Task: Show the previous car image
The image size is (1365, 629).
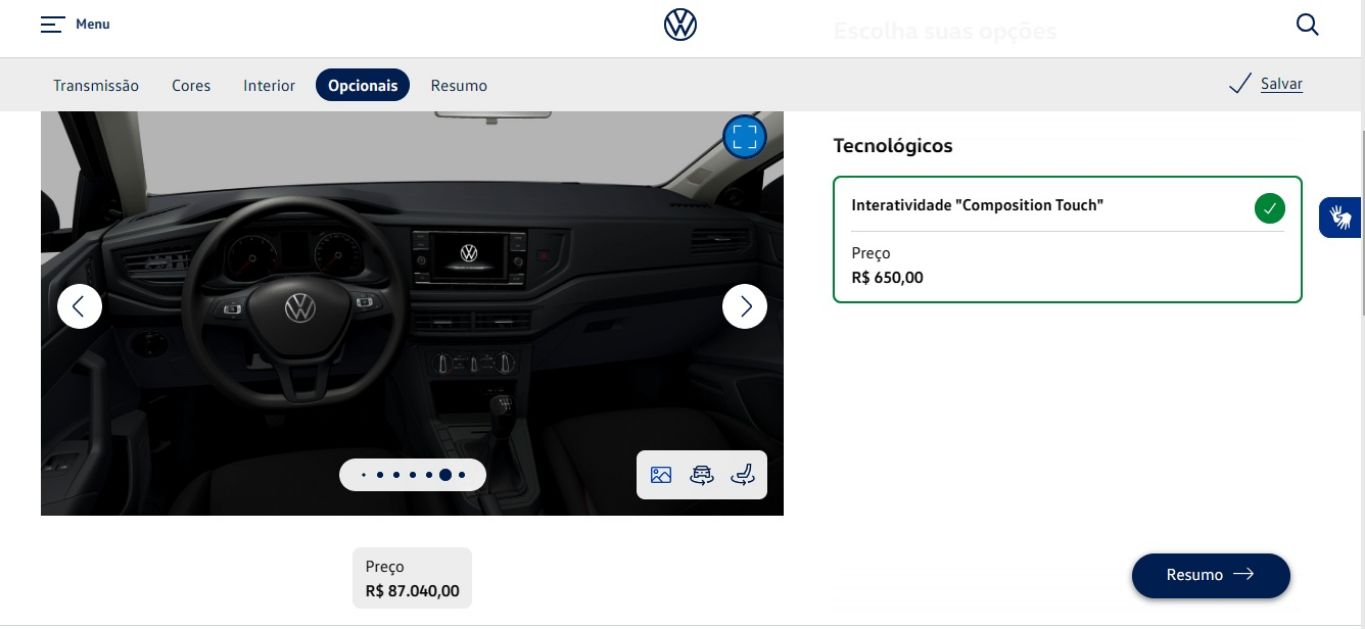Action: point(80,306)
